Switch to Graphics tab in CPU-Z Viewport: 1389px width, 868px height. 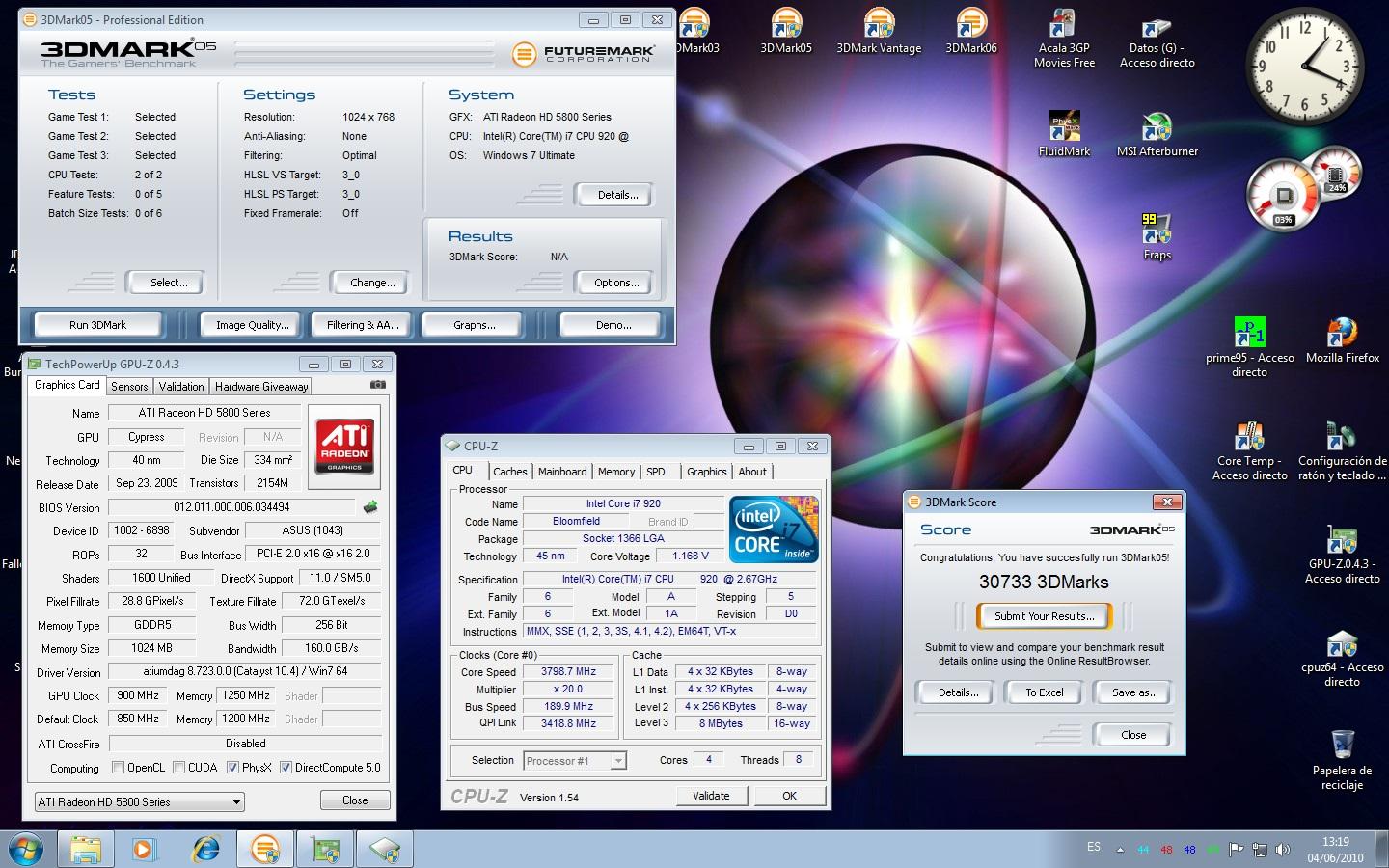[x=707, y=472]
